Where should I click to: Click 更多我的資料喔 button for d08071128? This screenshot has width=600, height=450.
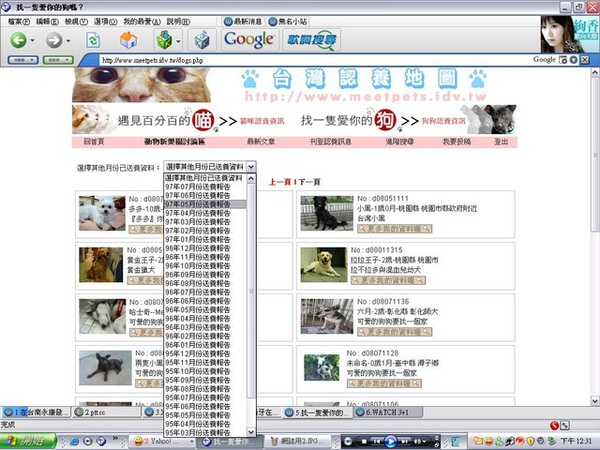pyautogui.click(x=384, y=383)
